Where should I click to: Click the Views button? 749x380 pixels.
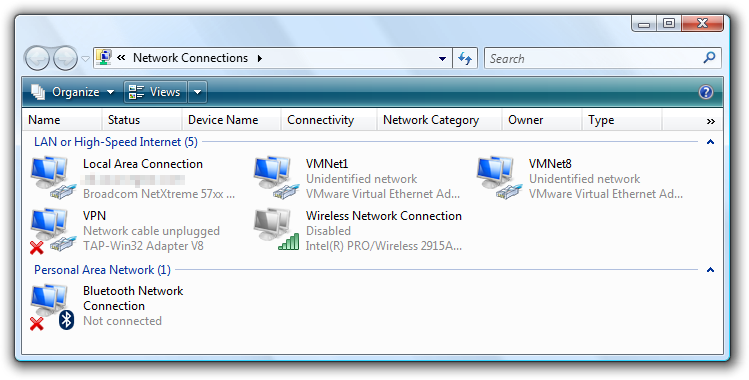156,92
